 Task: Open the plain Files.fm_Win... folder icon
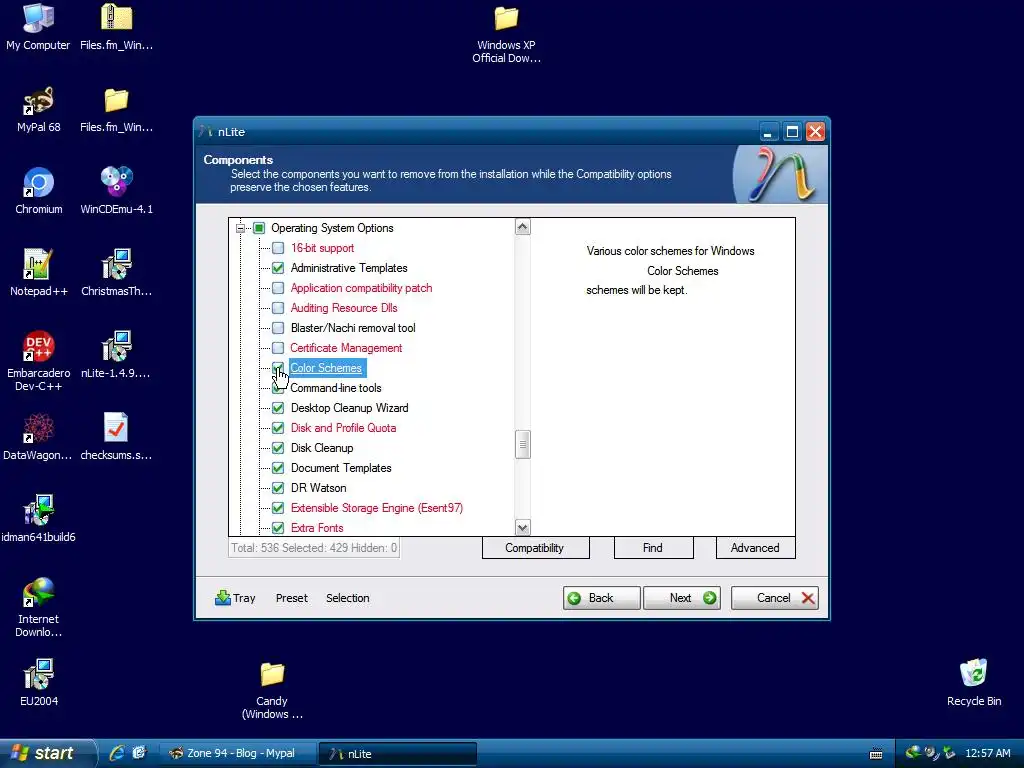click(x=116, y=108)
